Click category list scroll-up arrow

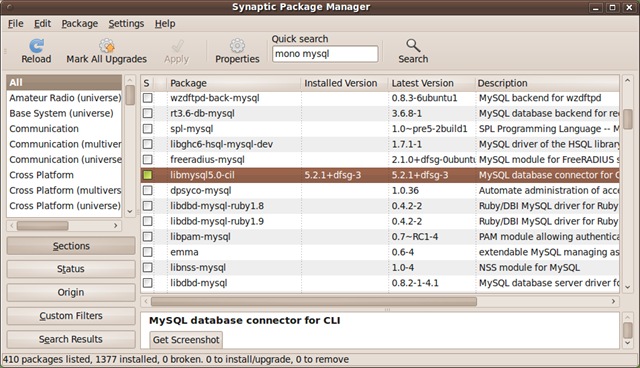click(x=130, y=80)
